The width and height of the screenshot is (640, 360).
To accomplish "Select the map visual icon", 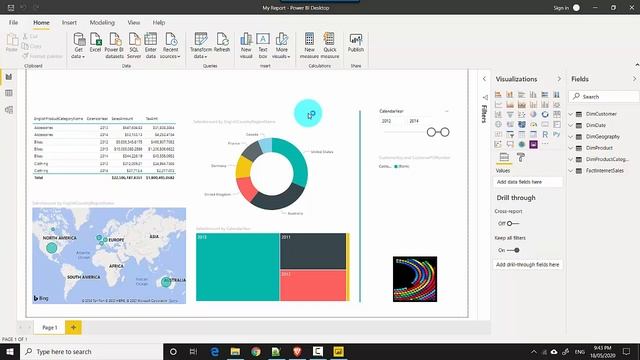I will [498, 124].
